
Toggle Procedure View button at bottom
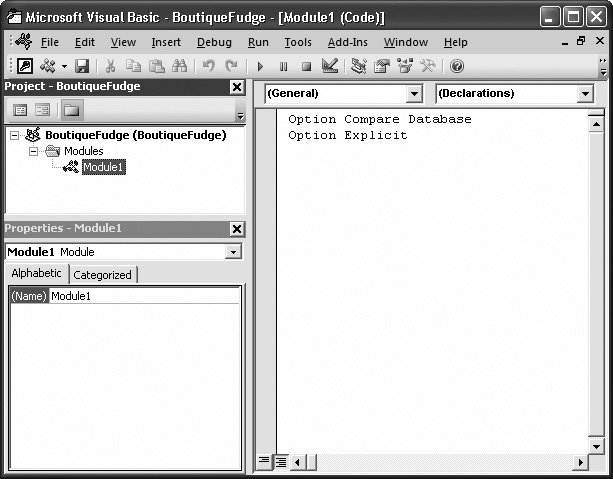coord(264,462)
